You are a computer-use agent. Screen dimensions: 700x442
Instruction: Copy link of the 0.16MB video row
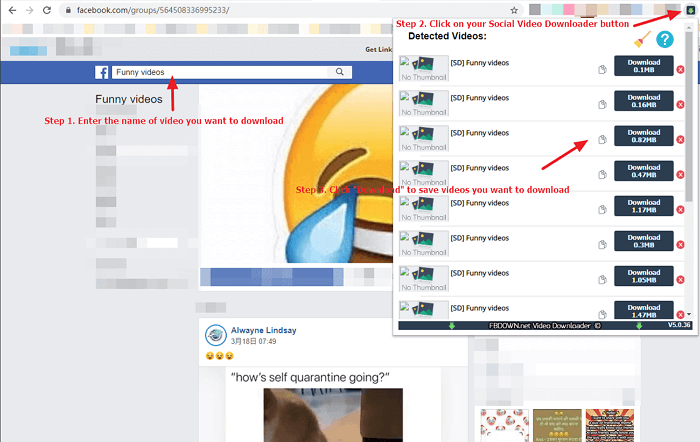pos(602,104)
